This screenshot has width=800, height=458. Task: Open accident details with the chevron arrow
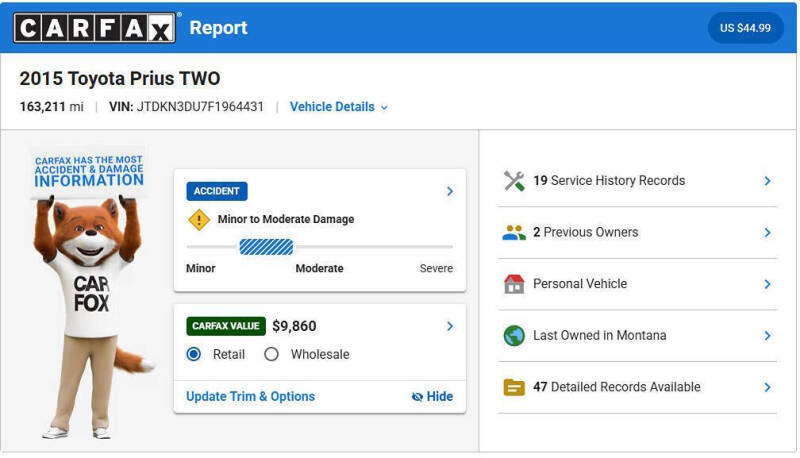click(x=449, y=191)
